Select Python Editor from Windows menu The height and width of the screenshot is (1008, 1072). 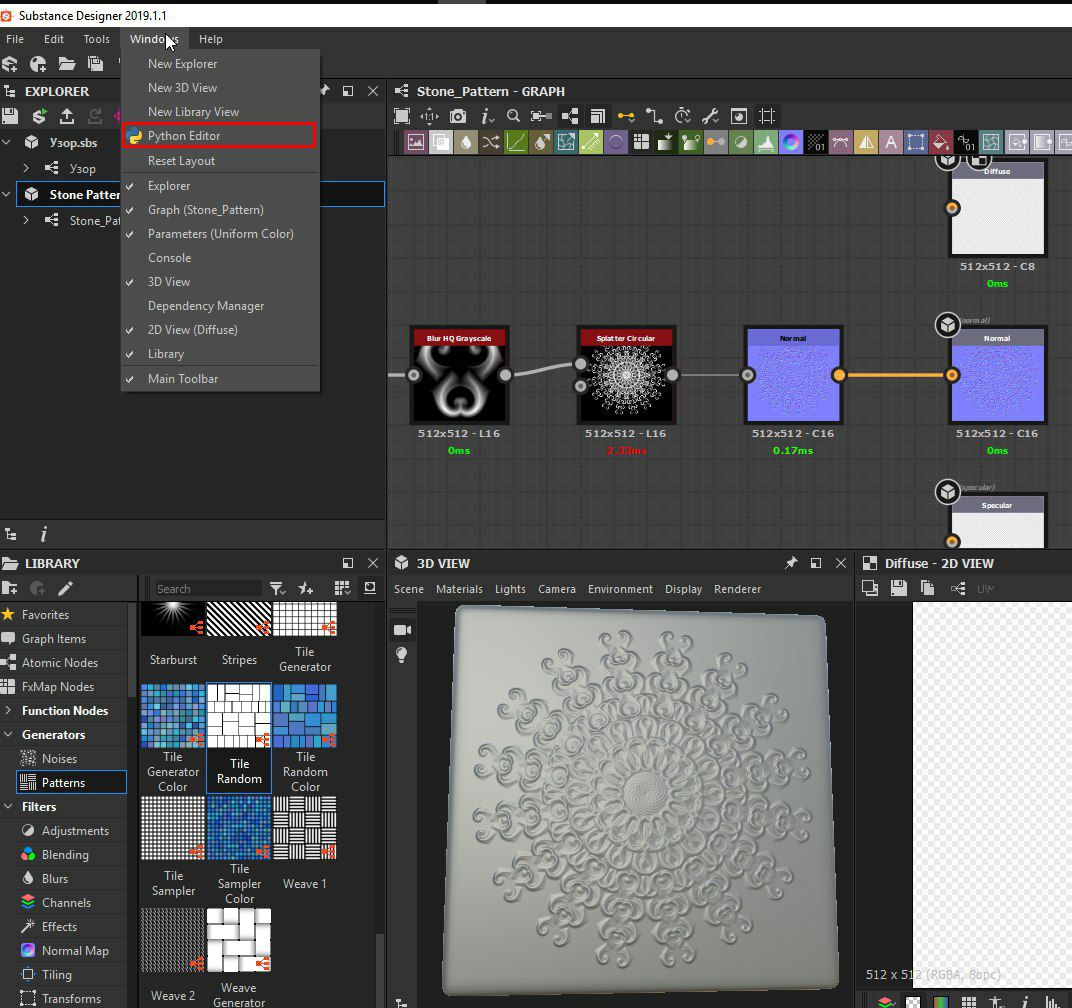click(x=219, y=135)
